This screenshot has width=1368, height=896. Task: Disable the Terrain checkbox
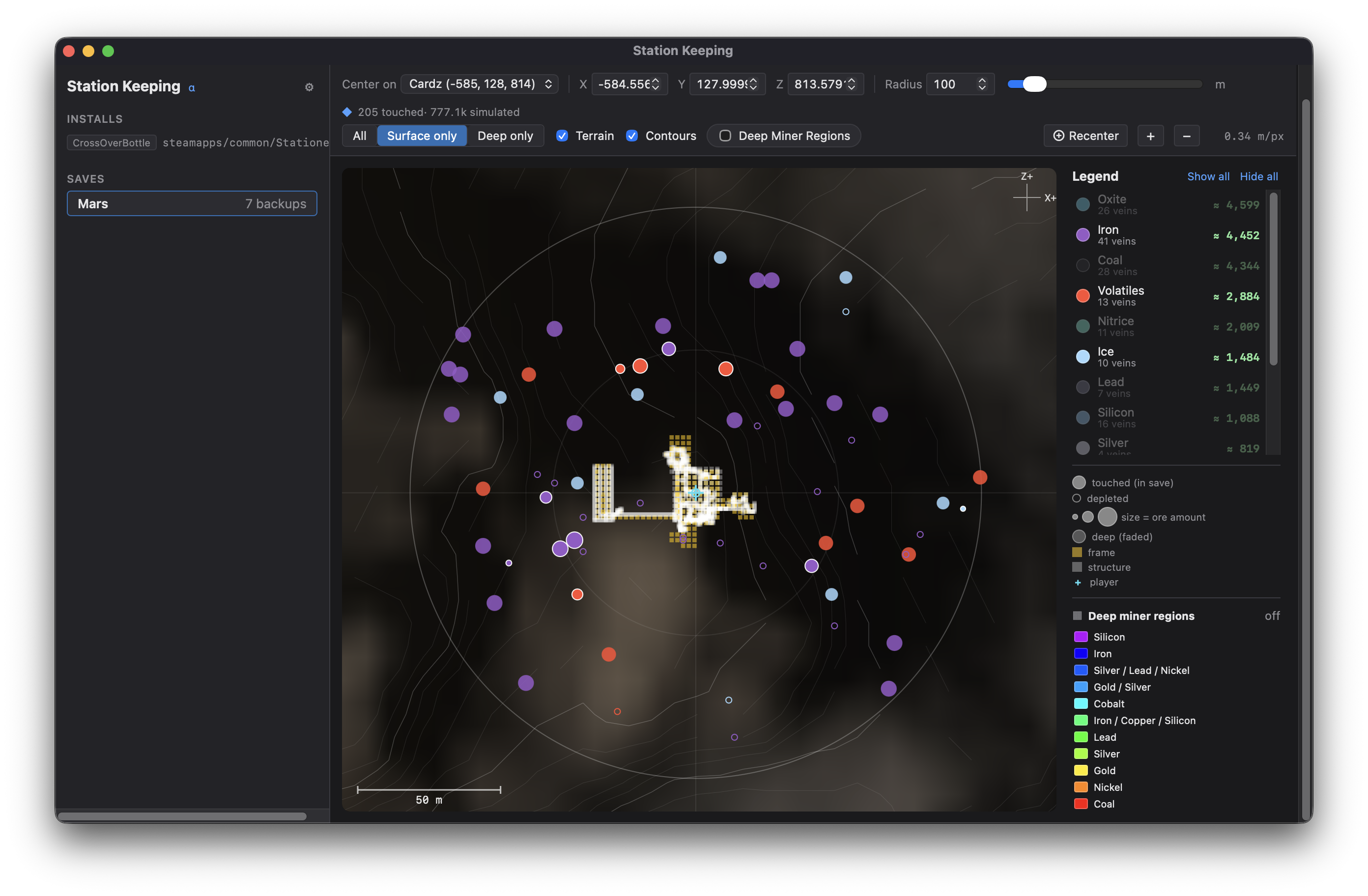562,136
